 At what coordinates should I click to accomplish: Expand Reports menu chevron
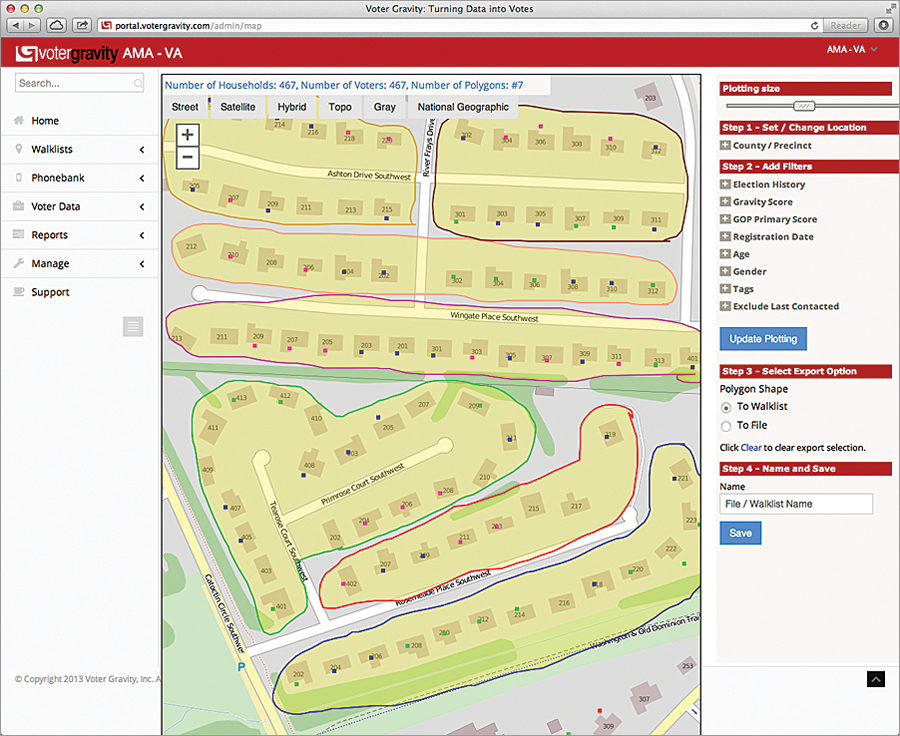pyautogui.click(x=142, y=235)
